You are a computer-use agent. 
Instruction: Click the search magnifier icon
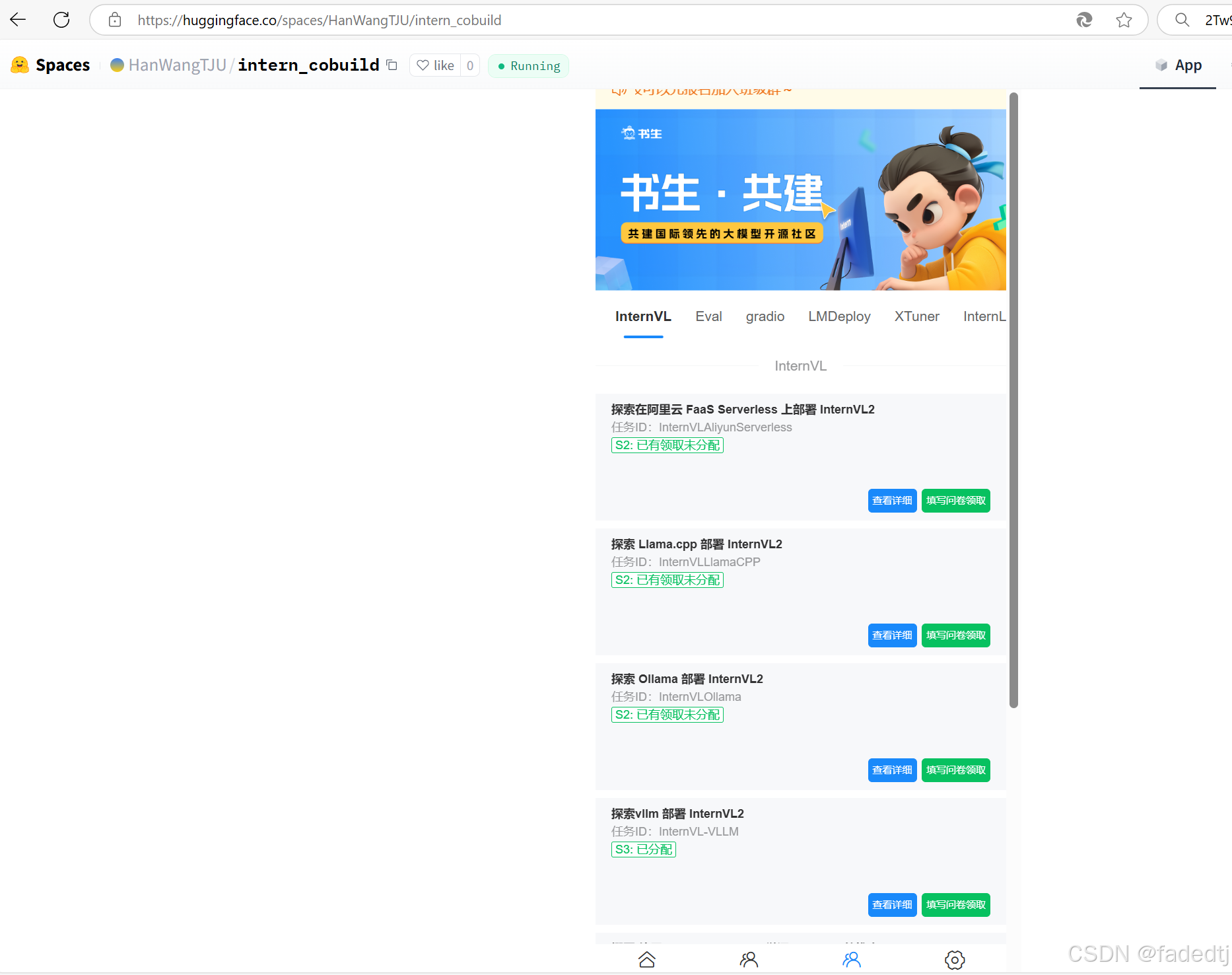1182,20
